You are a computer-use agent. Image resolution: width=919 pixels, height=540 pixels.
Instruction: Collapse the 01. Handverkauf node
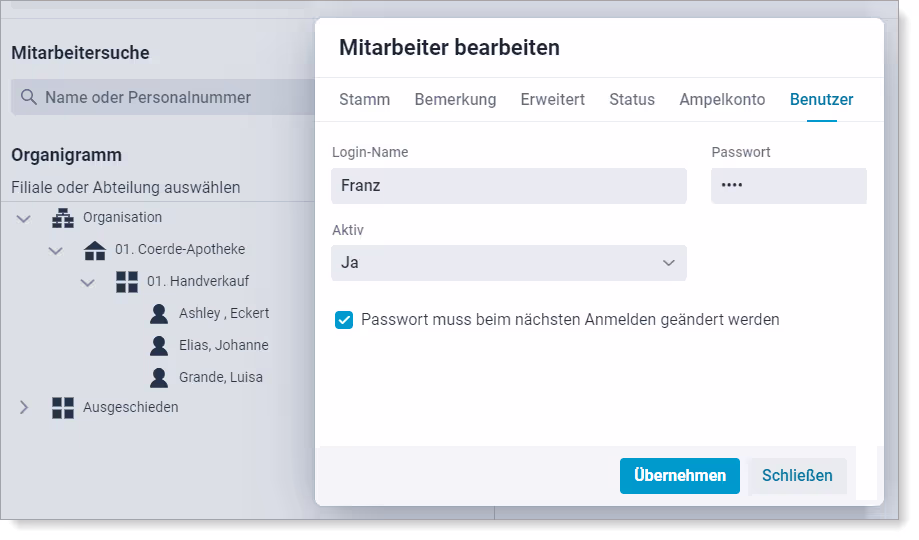coord(87,283)
